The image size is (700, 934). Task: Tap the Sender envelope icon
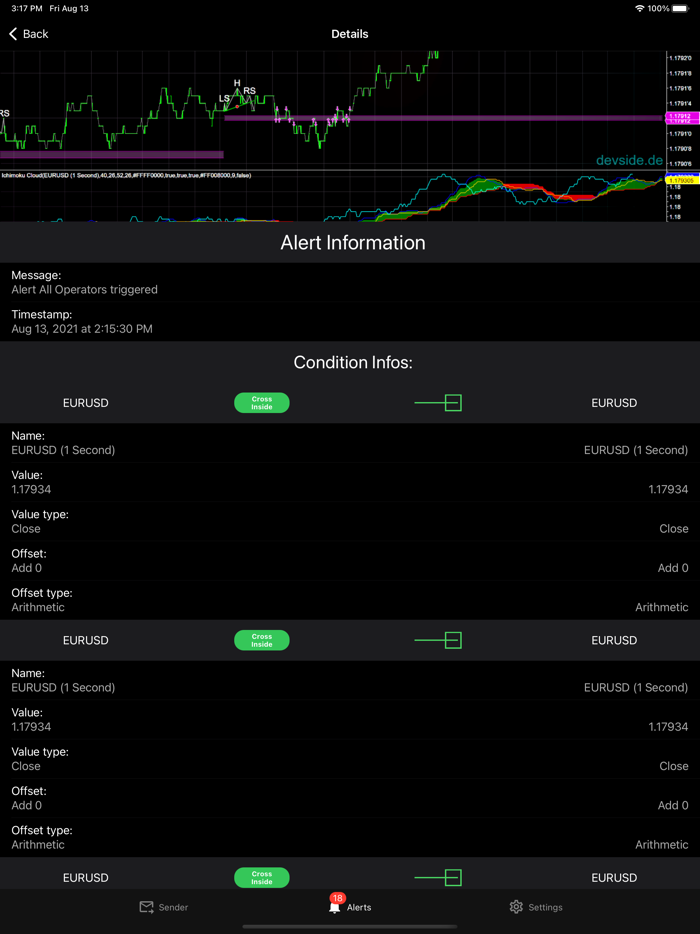tap(147, 907)
